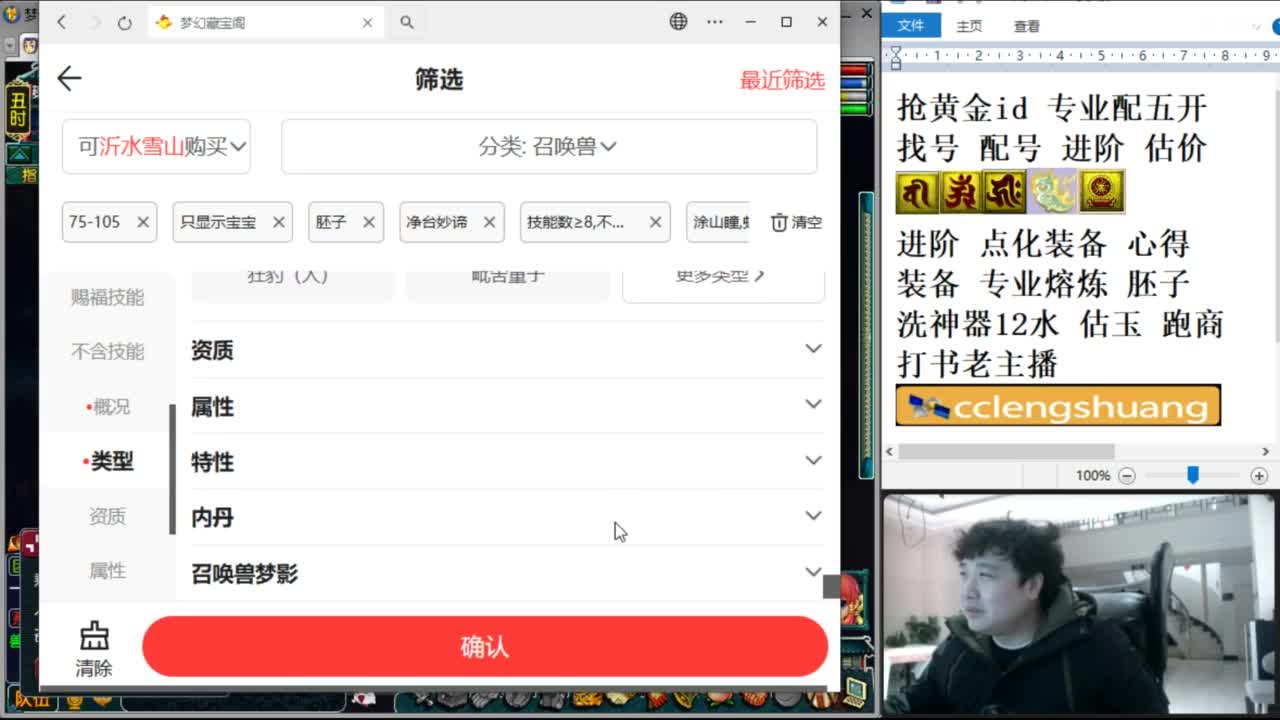This screenshot has width=1280, height=720.
Task: Select 资质 in the left sidebar
Action: pos(107,516)
